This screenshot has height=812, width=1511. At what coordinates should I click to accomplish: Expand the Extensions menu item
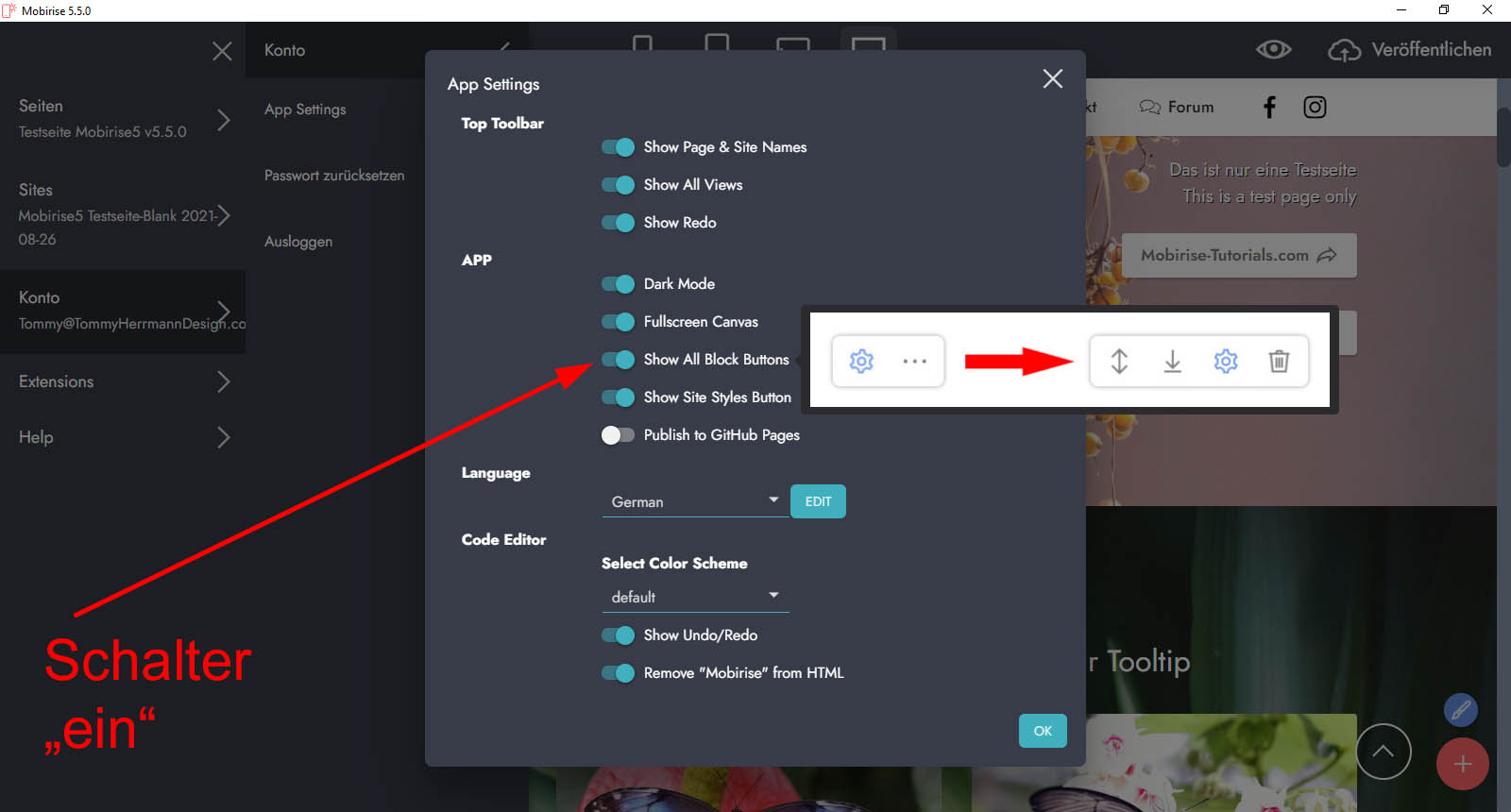pos(123,381)
